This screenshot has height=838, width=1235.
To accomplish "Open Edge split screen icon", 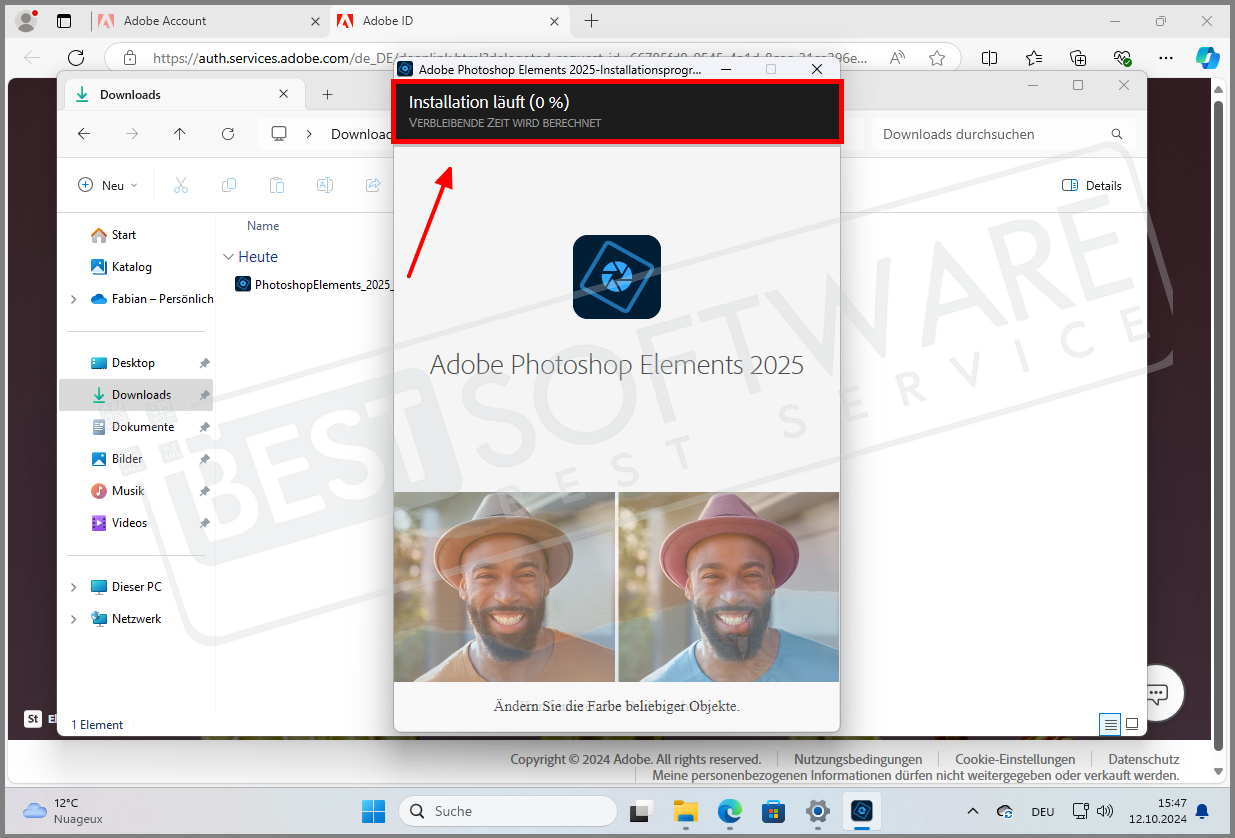I will click(989, 58).
